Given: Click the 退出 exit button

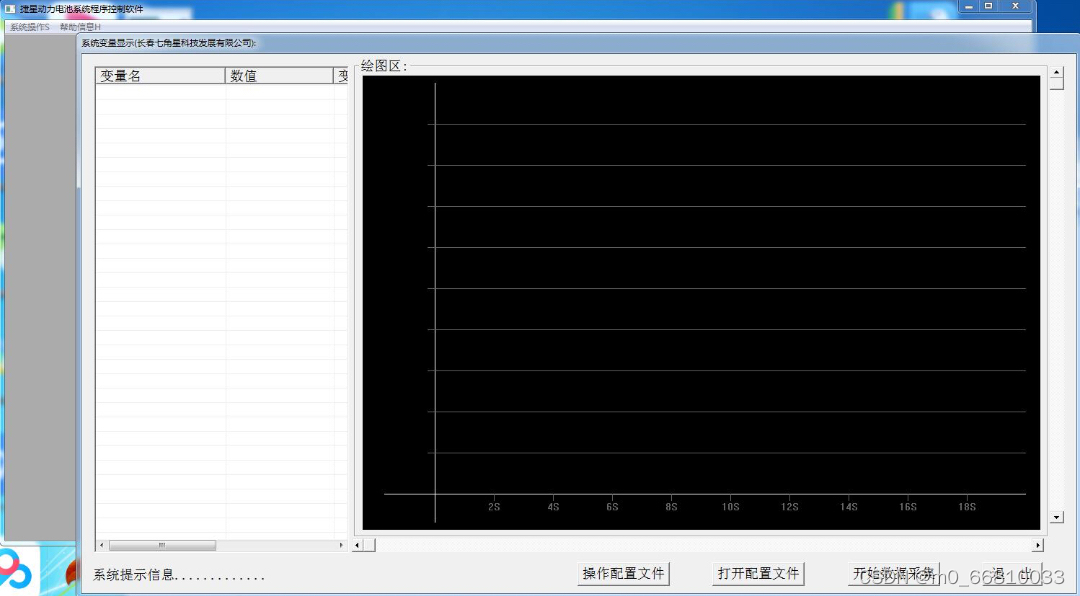Looking at the screenshot, I should coord(1012,573).
